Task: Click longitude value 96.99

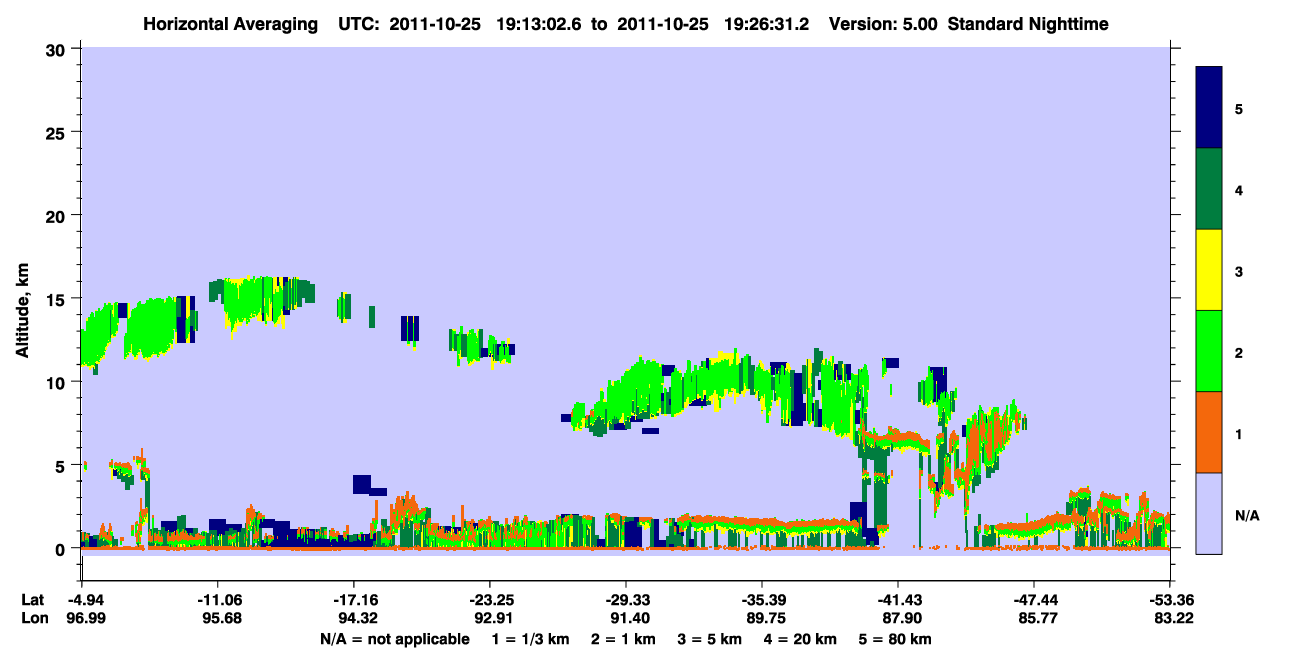Action: click(x=86, y=619)
